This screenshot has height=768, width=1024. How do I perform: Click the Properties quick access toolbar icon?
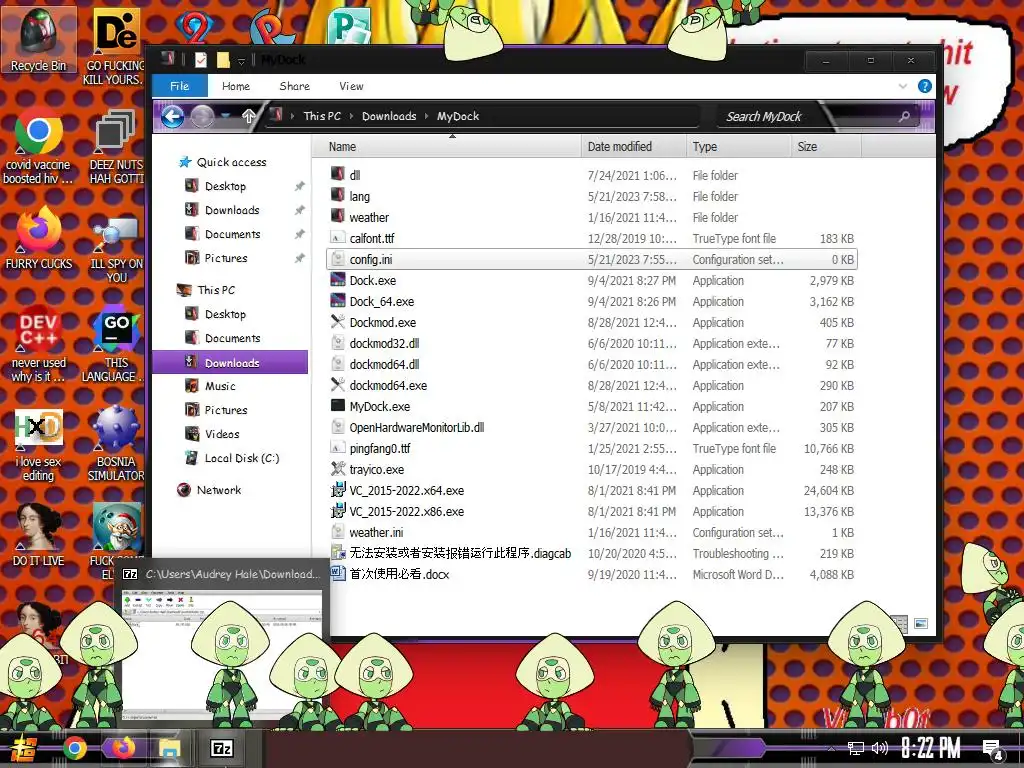pos(200,60)
